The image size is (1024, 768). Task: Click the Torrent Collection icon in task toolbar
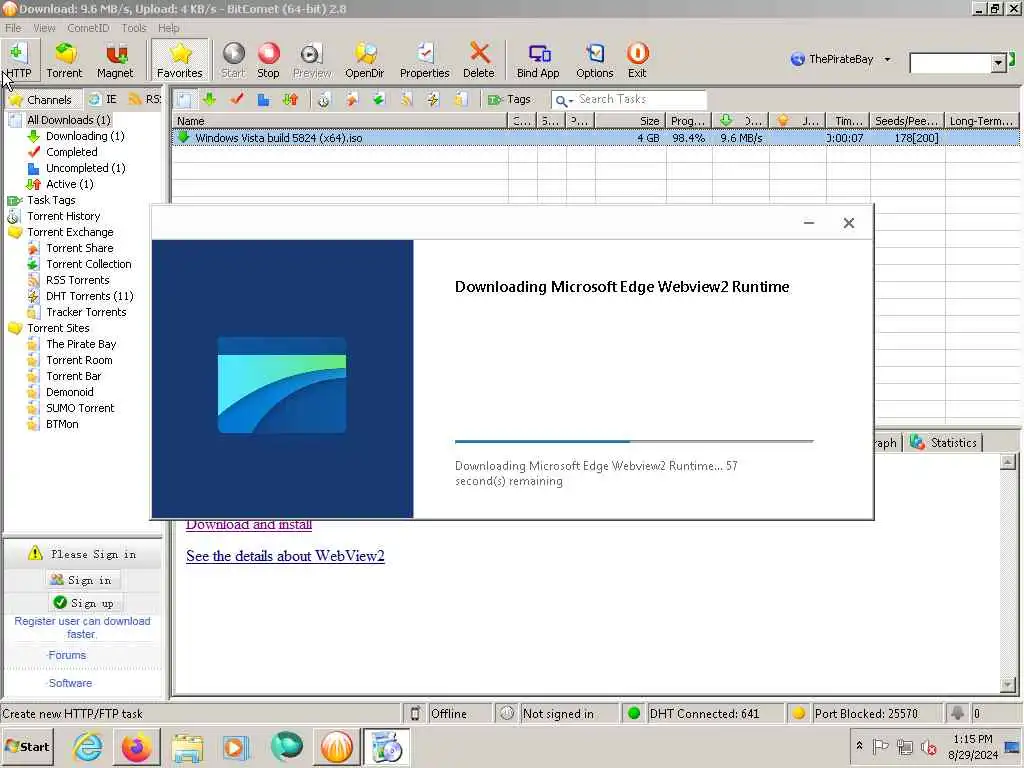[379, 99]
